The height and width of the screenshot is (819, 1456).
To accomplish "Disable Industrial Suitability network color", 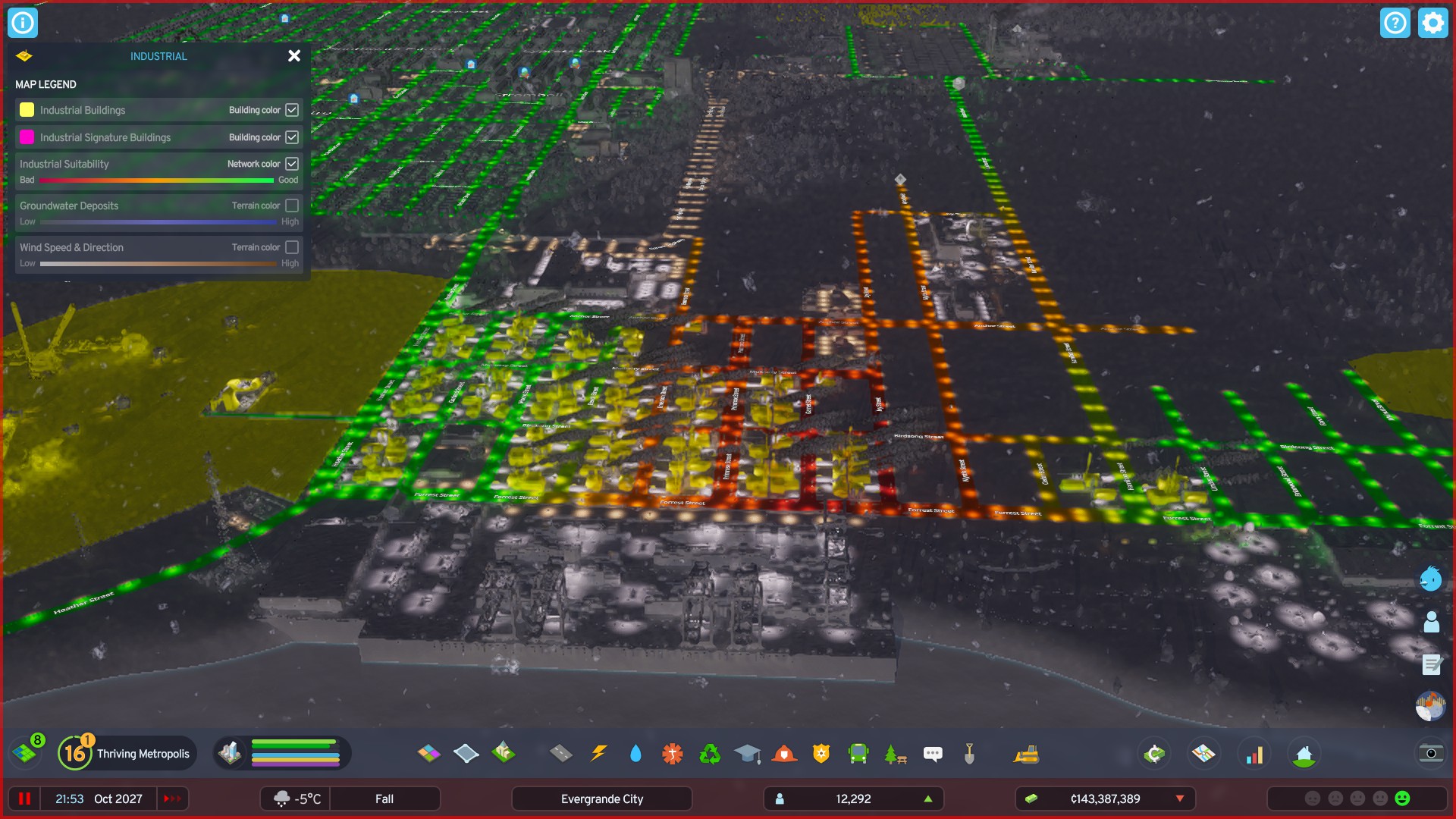I will (x=292, y=164).
